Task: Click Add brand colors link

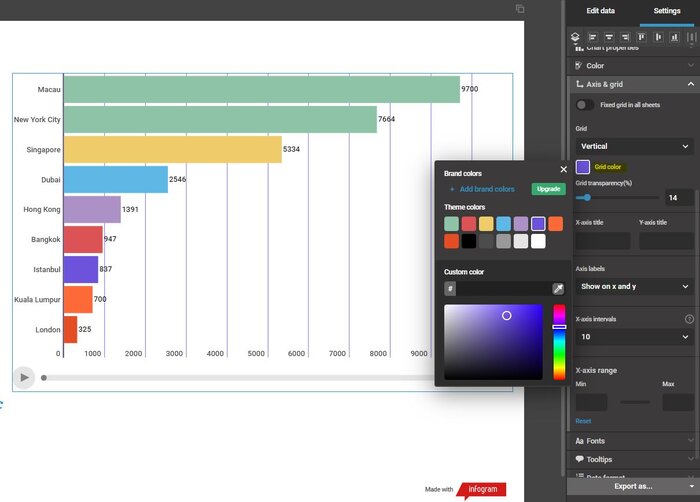Action: point(482,189)
